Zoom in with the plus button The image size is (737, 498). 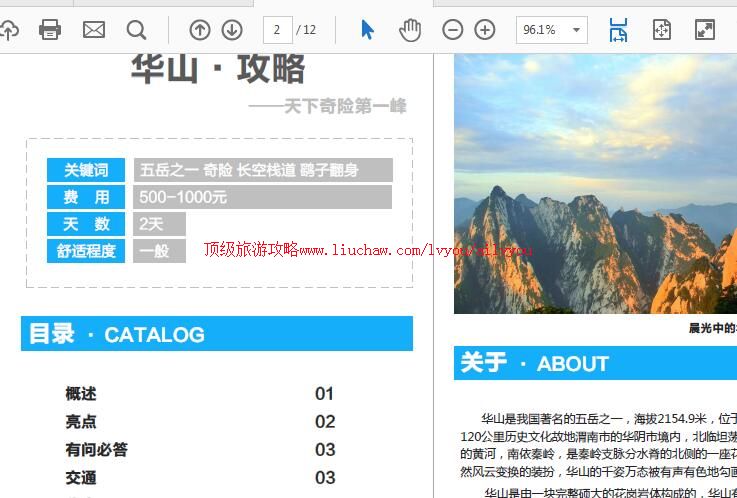click(485, 30)
